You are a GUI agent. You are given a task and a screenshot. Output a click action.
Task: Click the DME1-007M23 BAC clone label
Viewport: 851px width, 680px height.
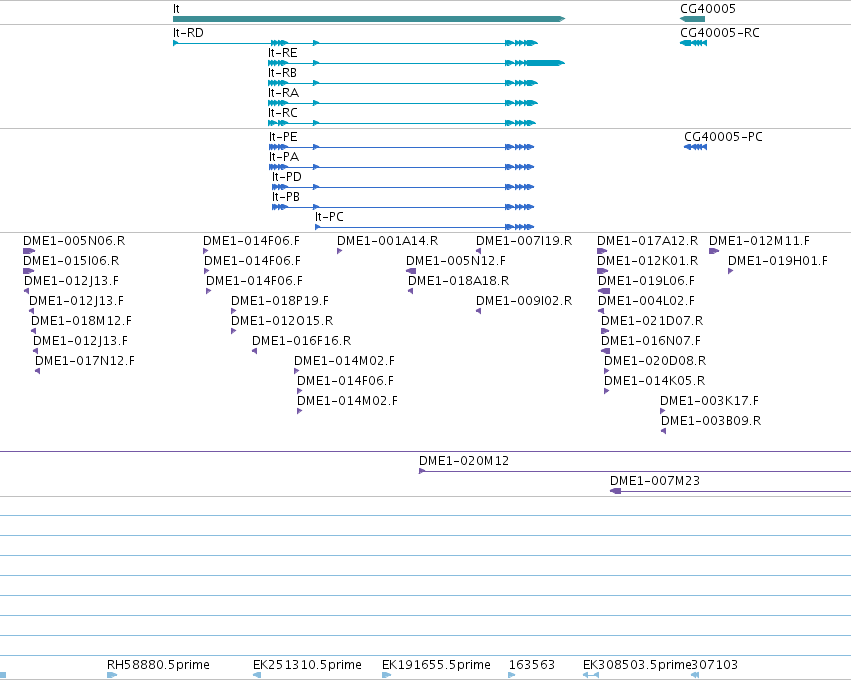(x=655, y=481)
